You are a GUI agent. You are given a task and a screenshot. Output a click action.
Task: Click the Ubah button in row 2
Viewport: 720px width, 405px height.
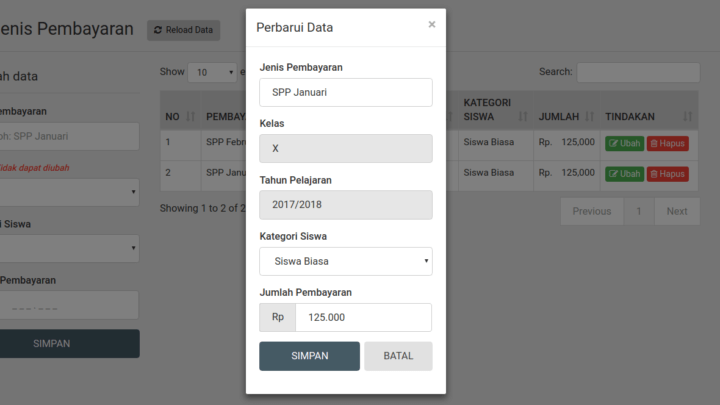(624, 174)
